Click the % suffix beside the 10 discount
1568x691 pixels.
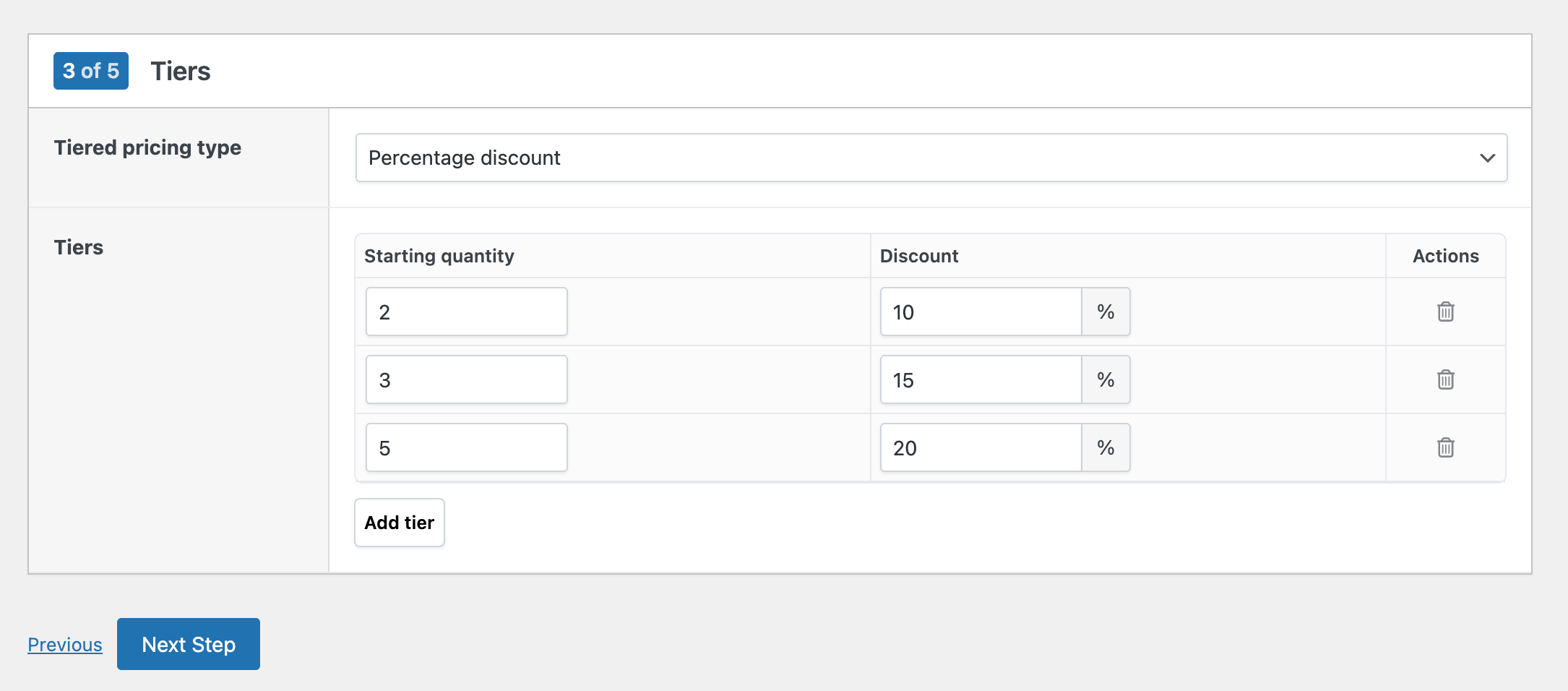coord(1105,312)
